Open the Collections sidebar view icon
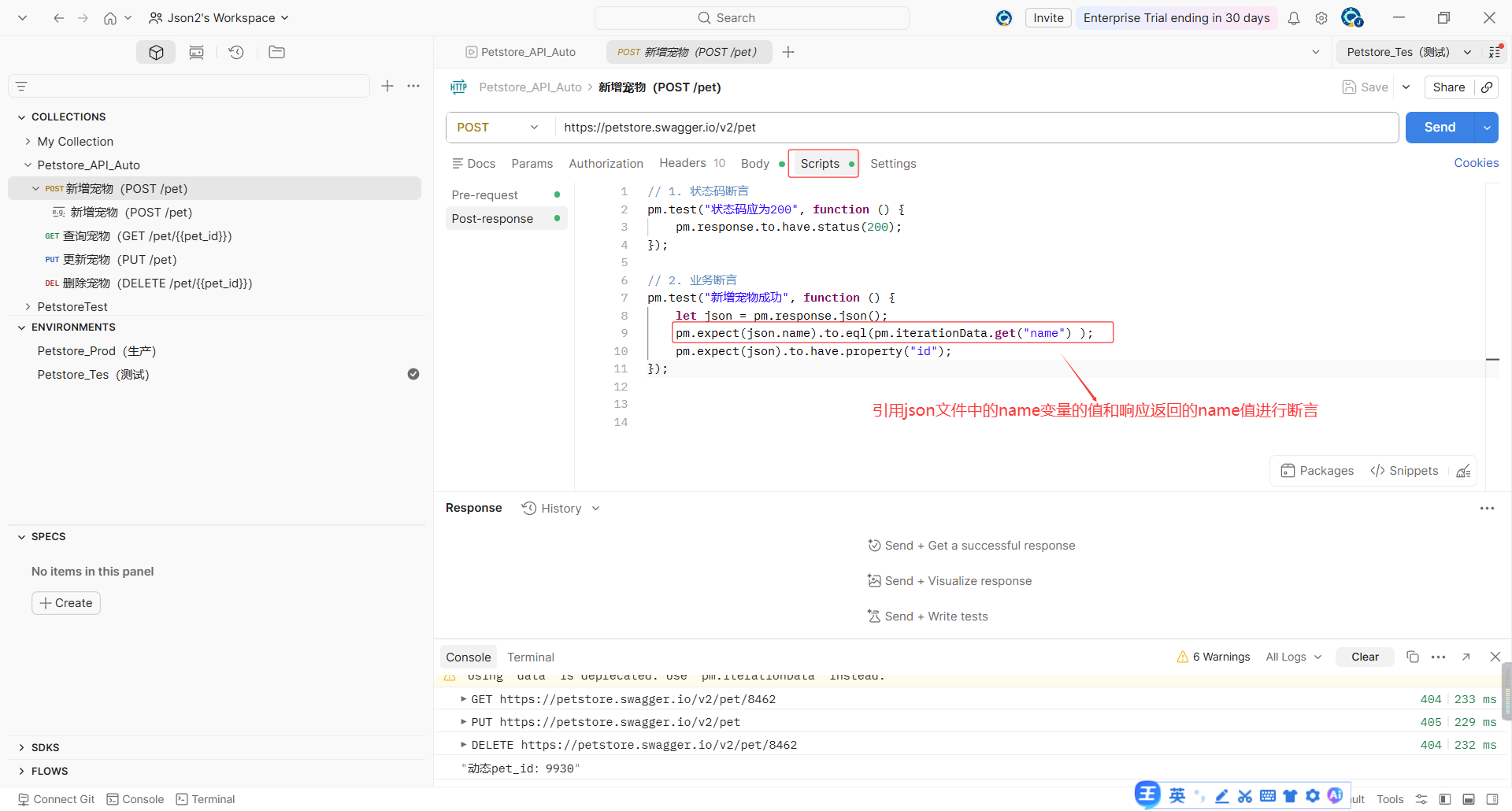 tap(156, 52)
